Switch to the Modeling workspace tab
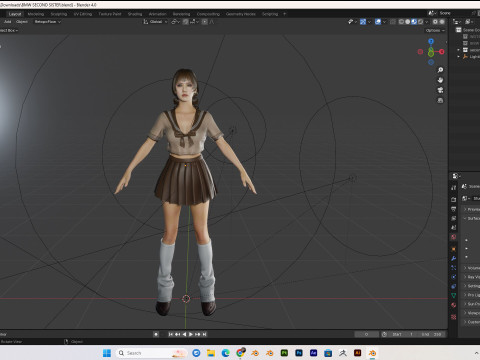Viewport: 480px width, 360px height. coord(36,14)
